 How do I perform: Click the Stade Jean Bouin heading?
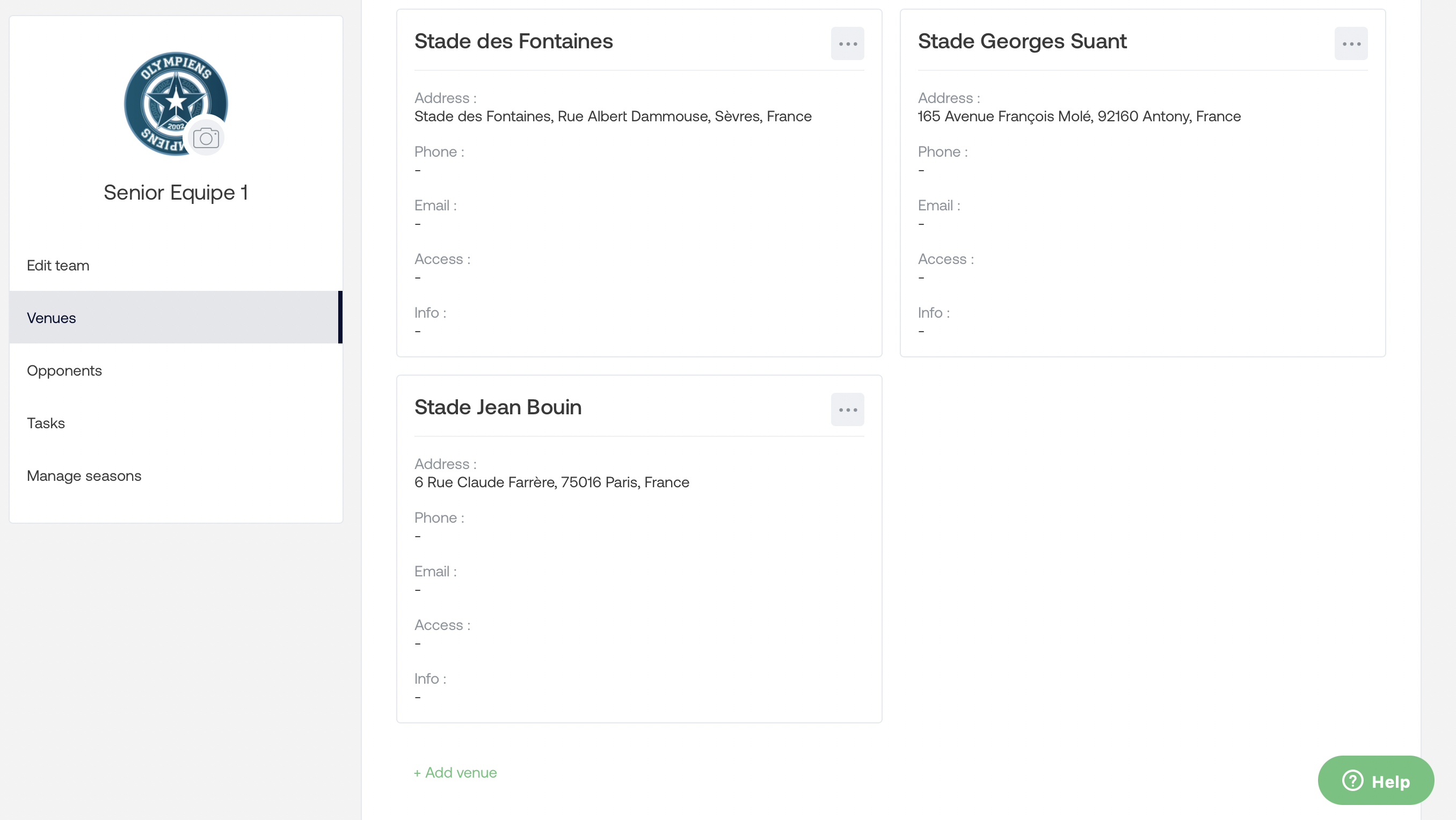[x=497, y=407]
